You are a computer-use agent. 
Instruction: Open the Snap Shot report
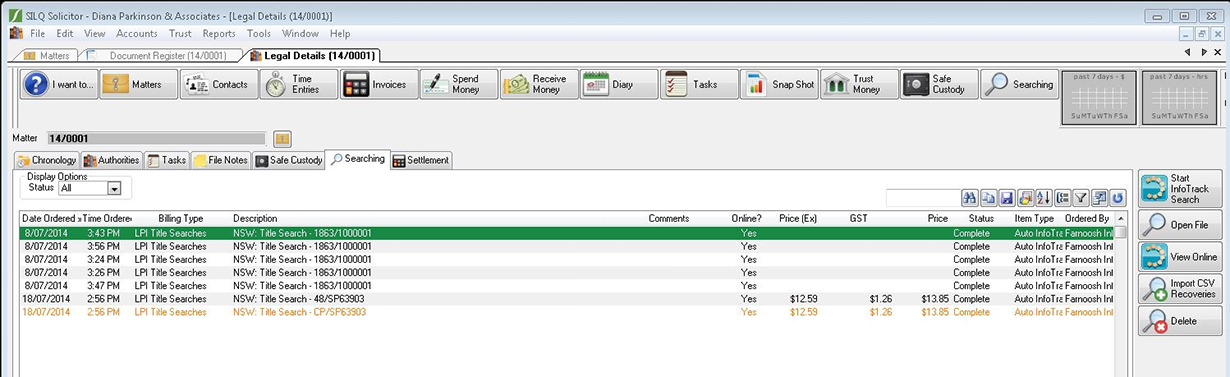779,85
